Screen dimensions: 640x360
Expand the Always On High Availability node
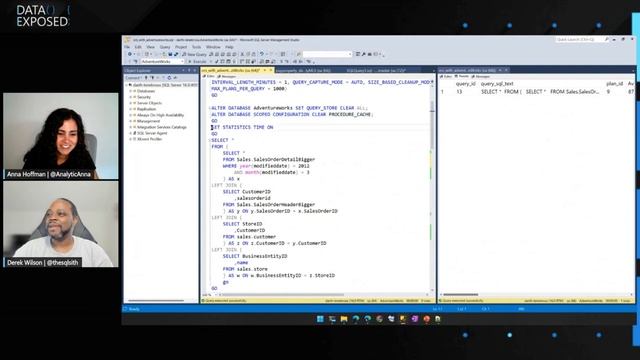131,115
